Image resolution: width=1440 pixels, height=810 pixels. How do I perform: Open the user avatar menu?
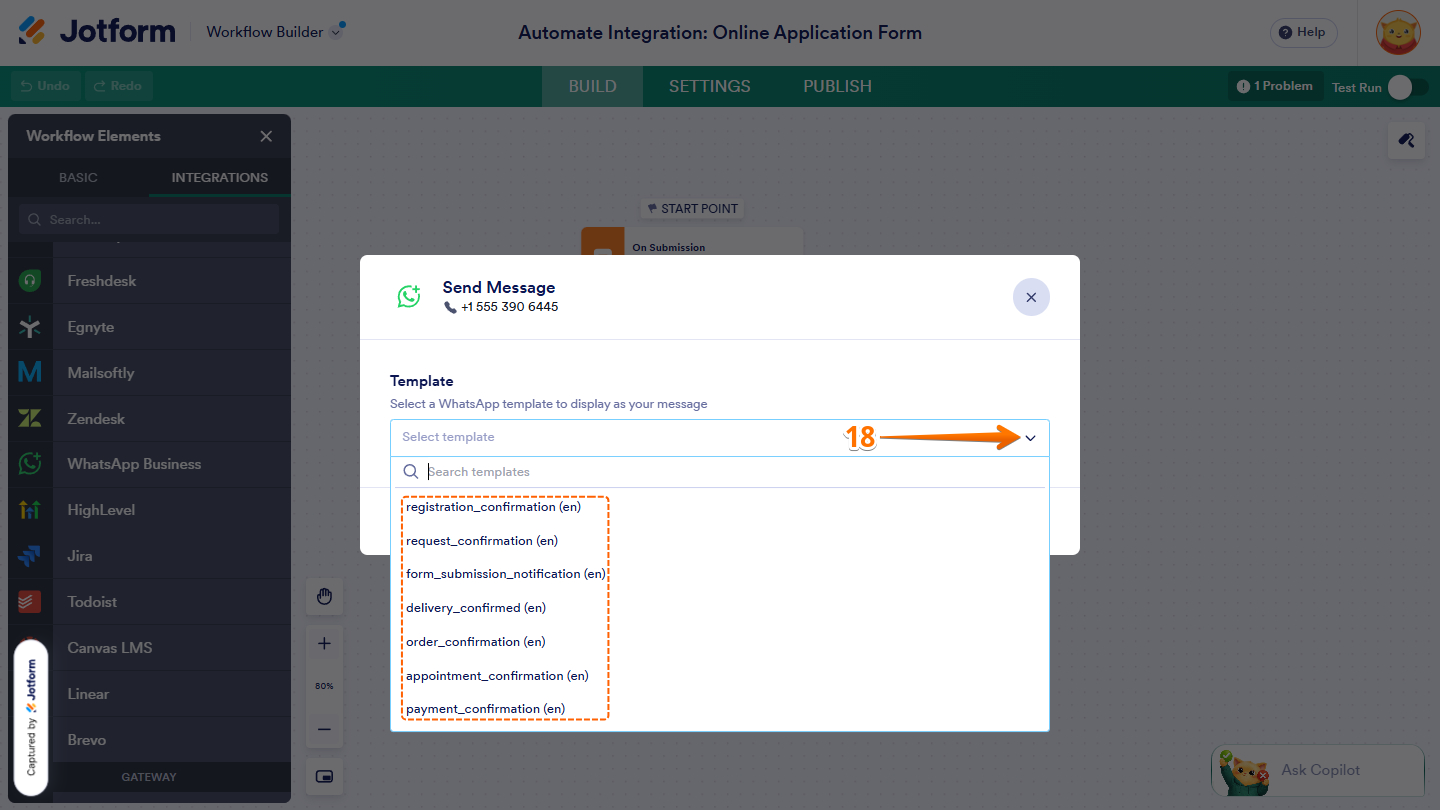tap(1398, 32)
